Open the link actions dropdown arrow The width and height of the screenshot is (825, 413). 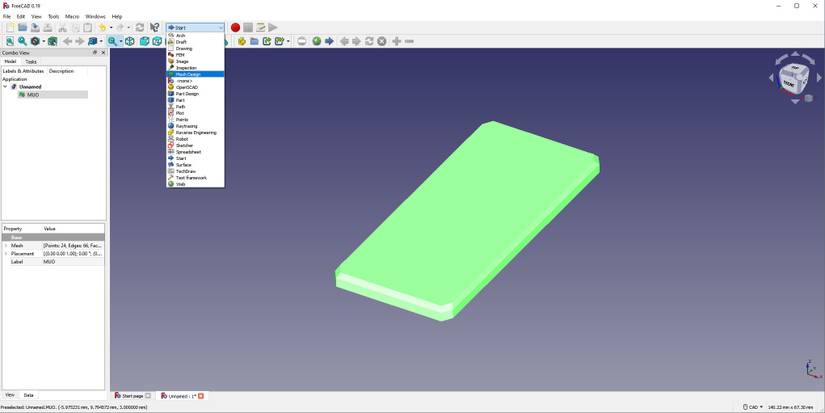[x=288, y=41]
